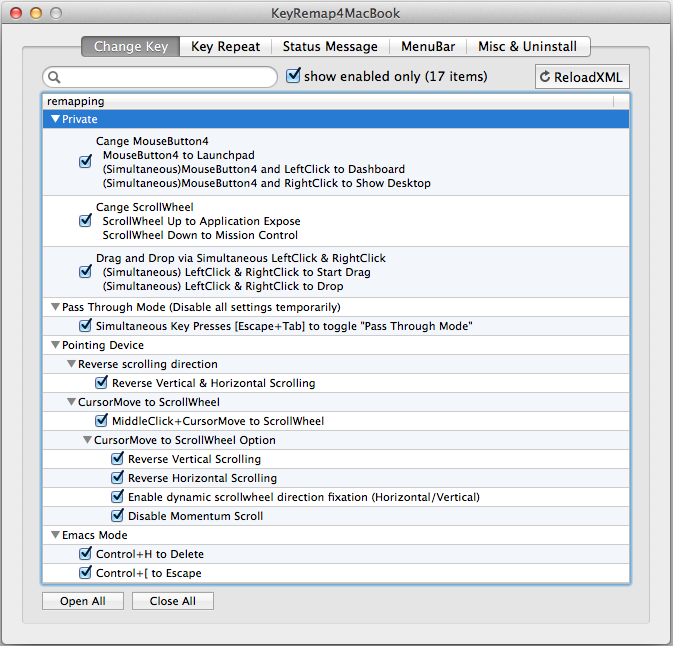Image resolution: width=673 pixels, height=646 pixels.
Task: Uncheck Control+H to Delete
Action: click(x=85, y=553)
